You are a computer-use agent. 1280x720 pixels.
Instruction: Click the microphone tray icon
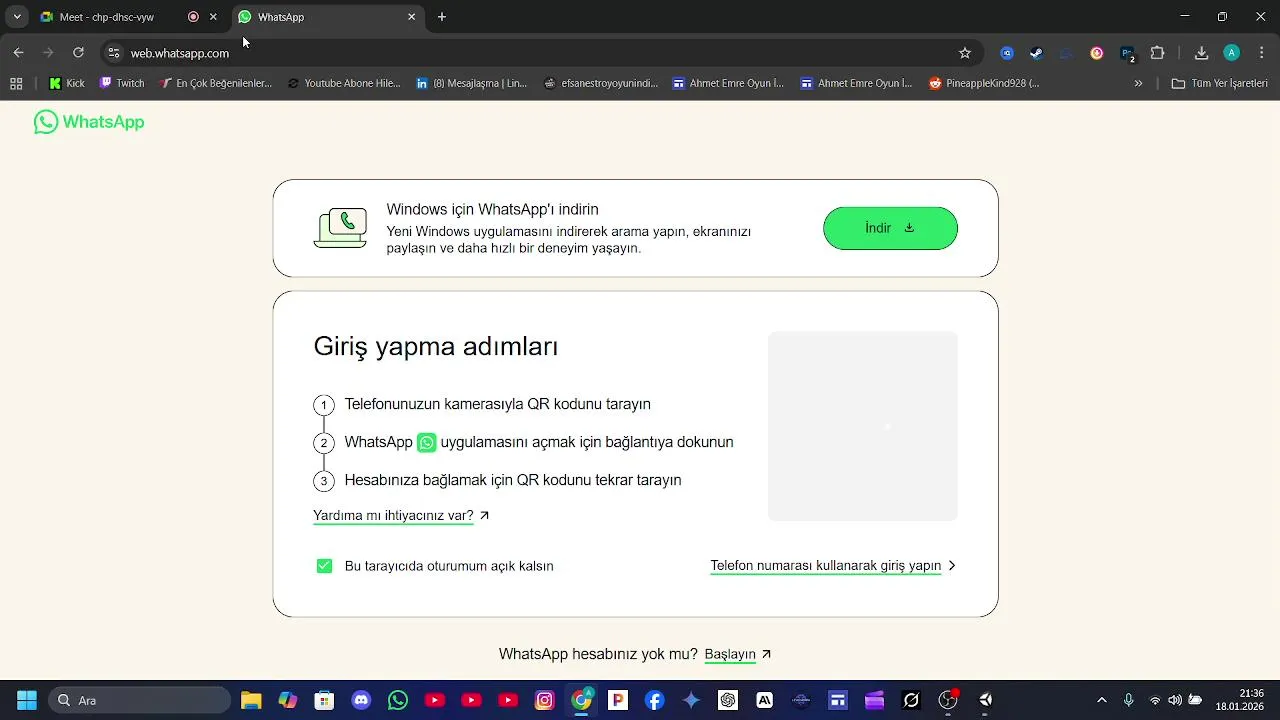1129,700
